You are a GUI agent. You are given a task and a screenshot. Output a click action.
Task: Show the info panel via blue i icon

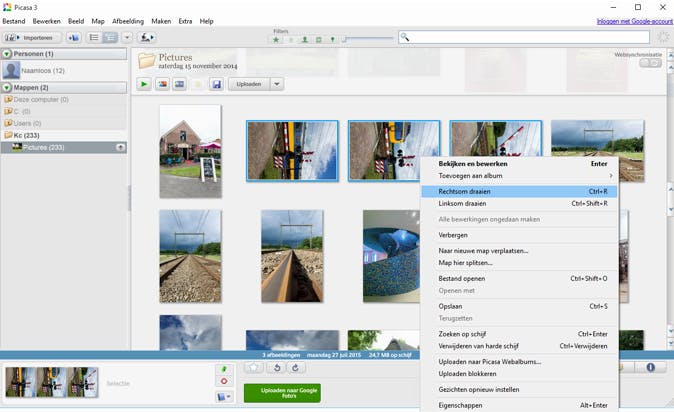click(650, 367)
